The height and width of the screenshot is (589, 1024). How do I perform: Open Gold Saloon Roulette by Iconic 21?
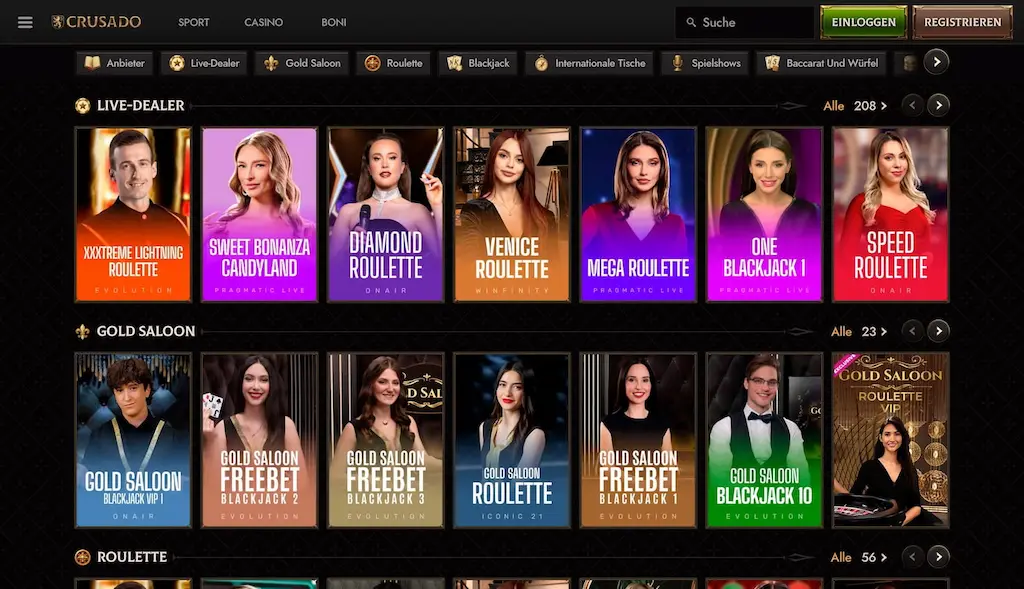512,440
